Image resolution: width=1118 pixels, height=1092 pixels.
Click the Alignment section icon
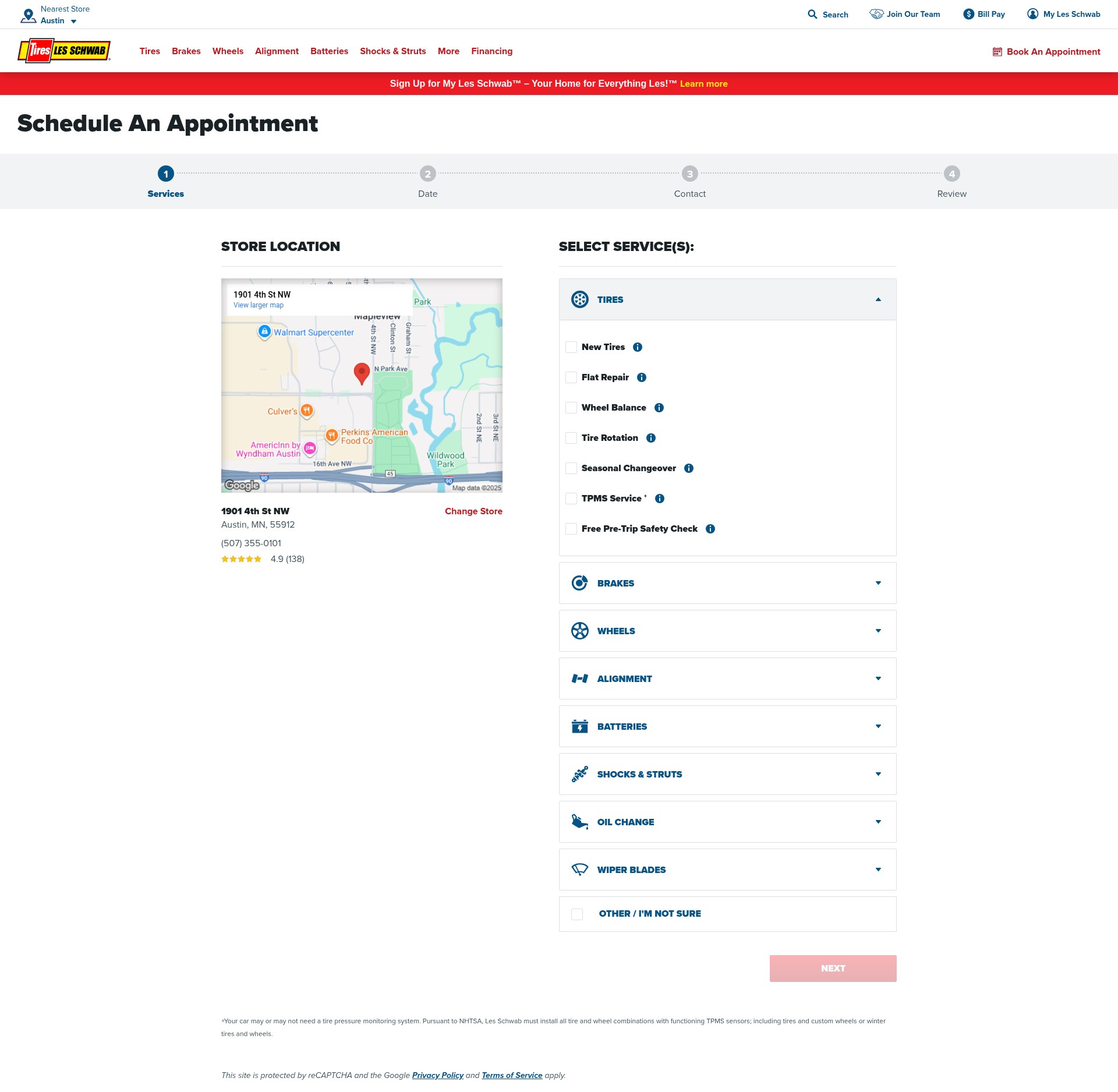pyautogui.click(x=579, y=678)
